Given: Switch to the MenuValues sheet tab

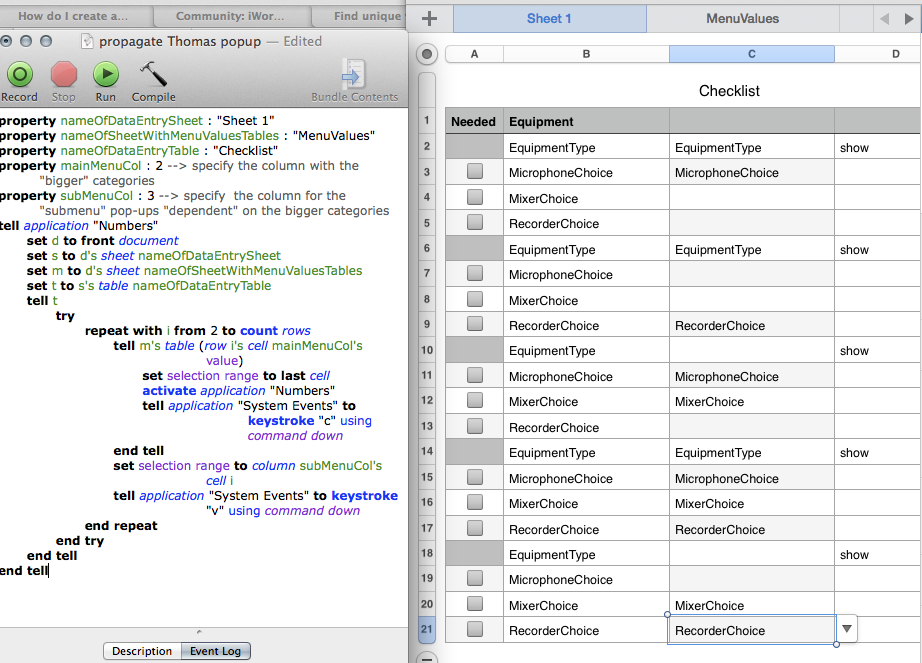Looking at the screenshot, I should click(x=742, y=18).
